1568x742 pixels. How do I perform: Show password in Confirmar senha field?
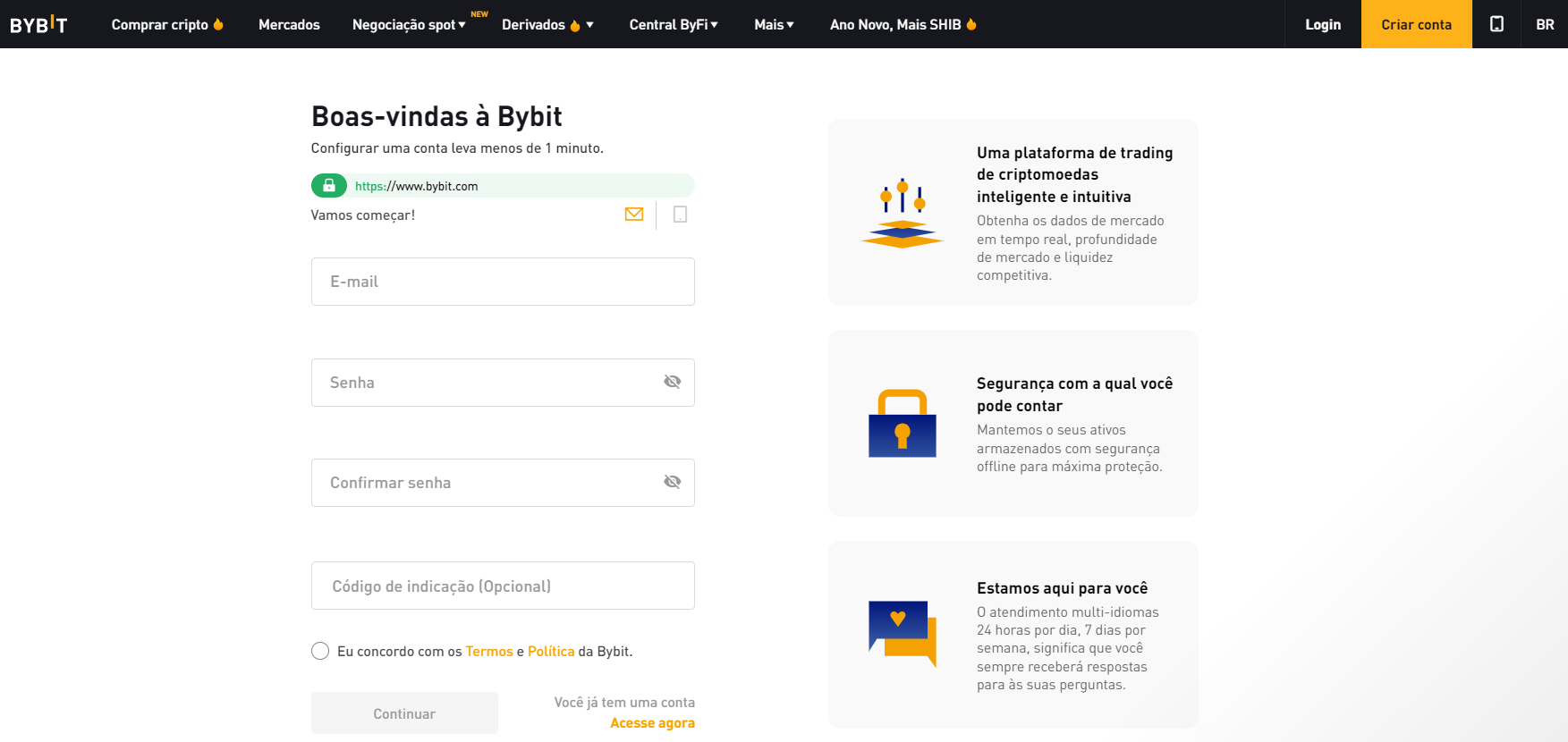(x=673, y=483)
